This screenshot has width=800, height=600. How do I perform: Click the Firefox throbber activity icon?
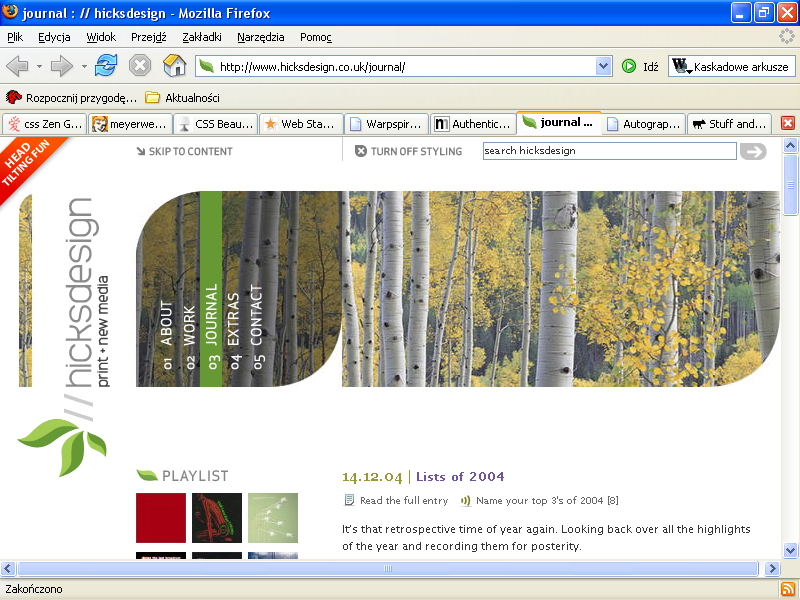(787, 36)
